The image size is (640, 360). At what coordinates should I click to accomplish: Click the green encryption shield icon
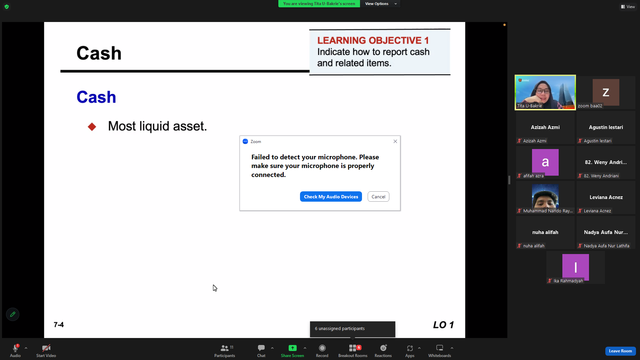click(x=7, y=7)
